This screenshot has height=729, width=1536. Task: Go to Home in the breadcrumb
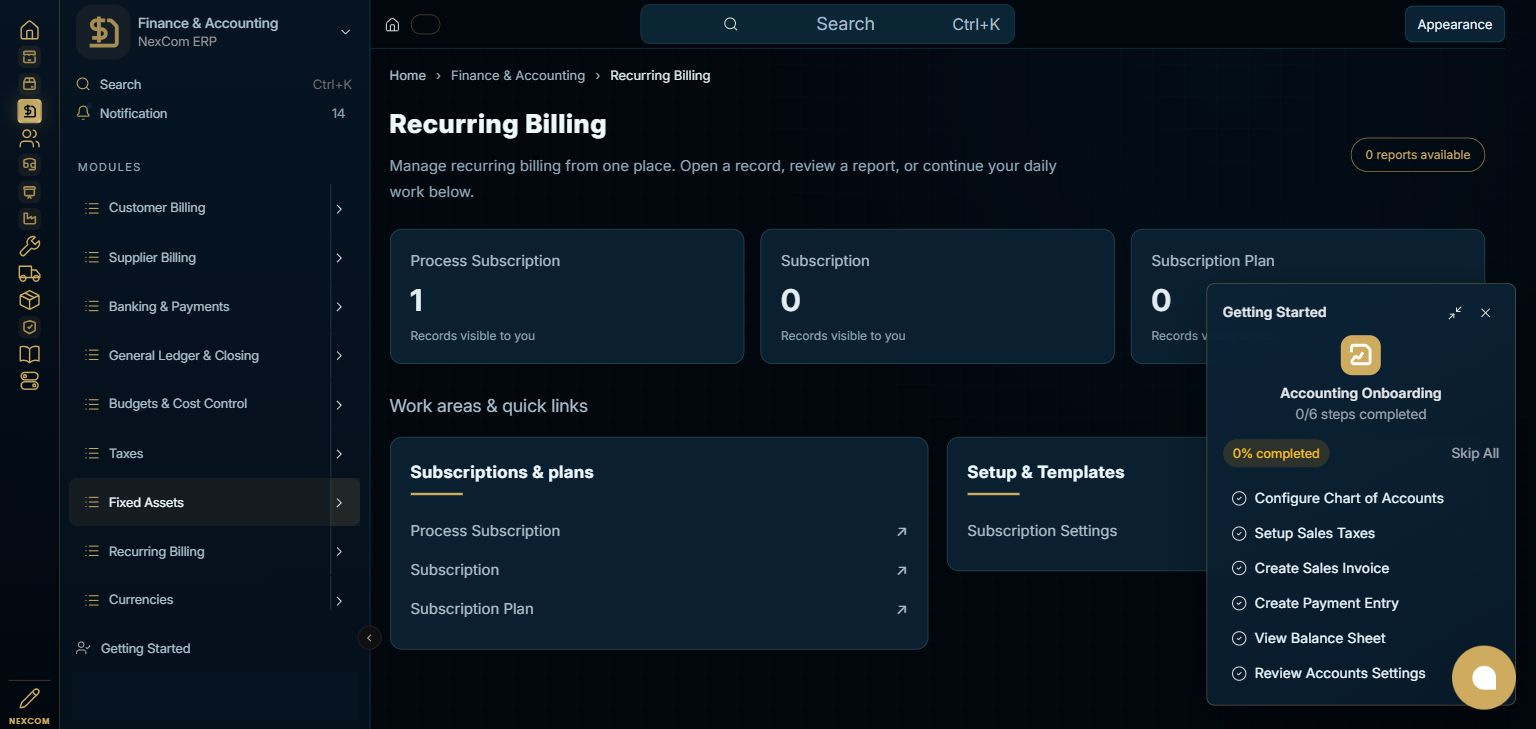[x=408, y=75]
